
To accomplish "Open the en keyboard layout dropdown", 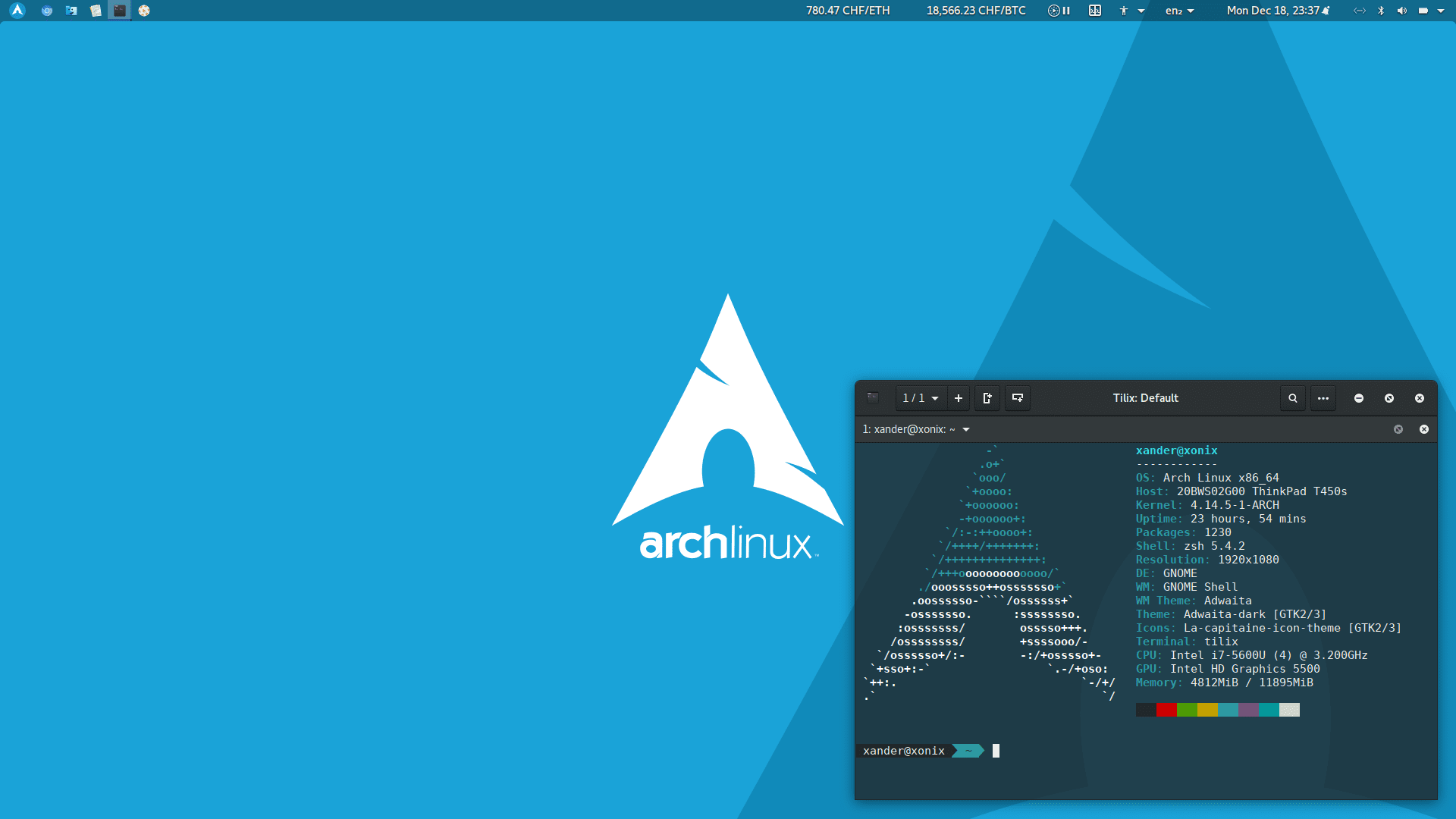I will (1180, 11).
